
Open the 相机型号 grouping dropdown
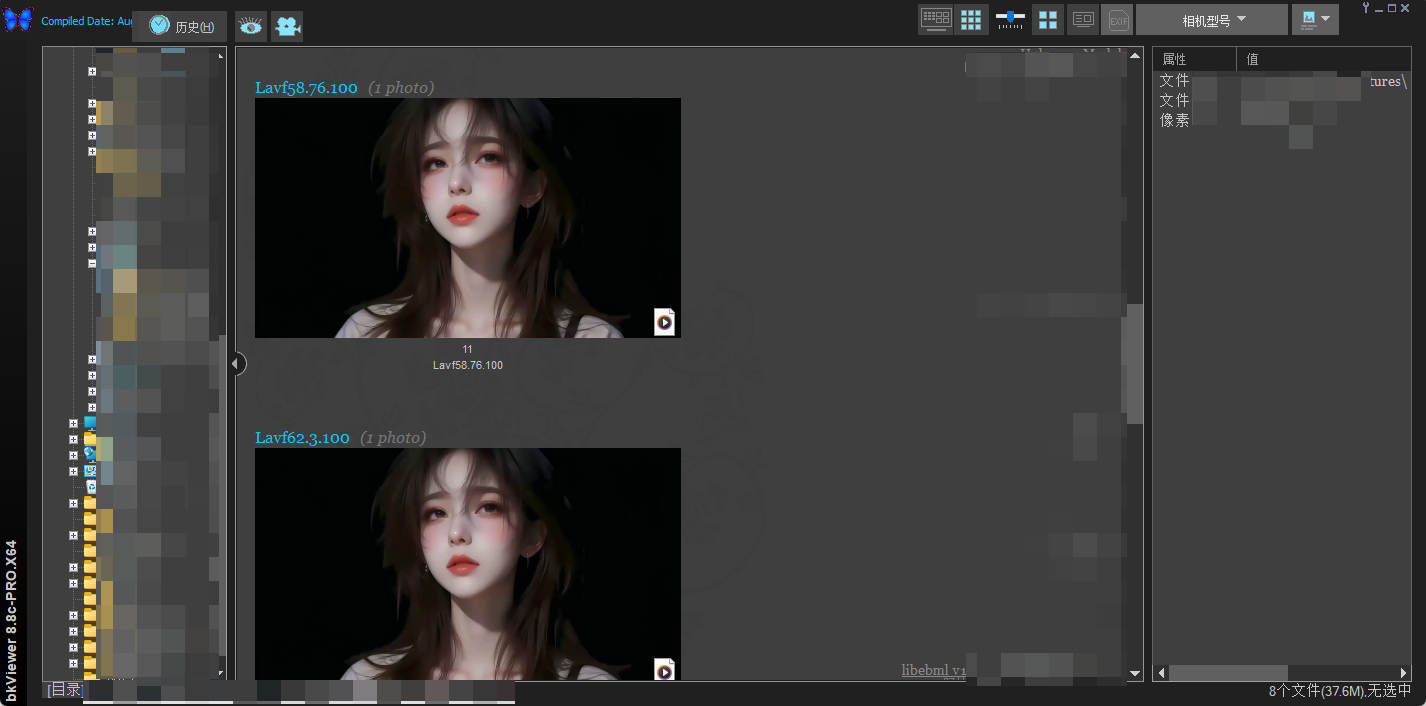[1212, 19]
